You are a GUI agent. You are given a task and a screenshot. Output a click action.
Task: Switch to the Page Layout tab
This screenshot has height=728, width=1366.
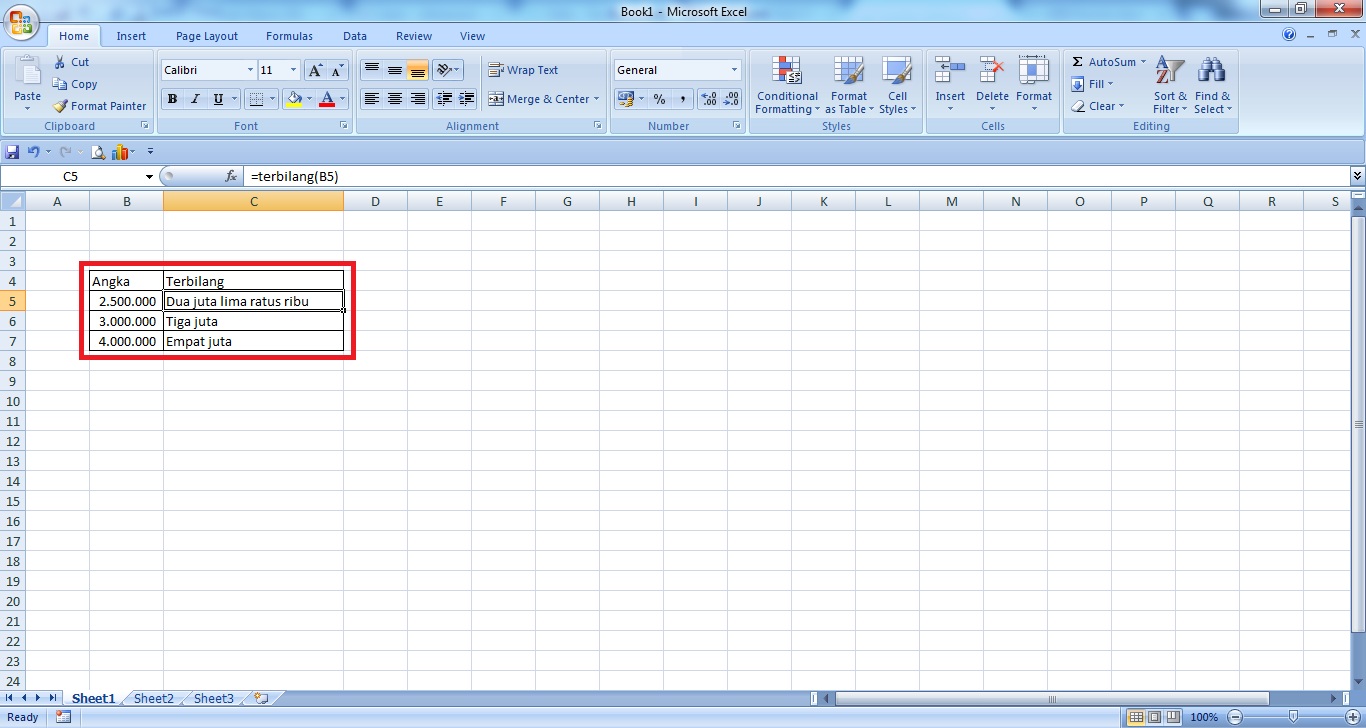207,36
